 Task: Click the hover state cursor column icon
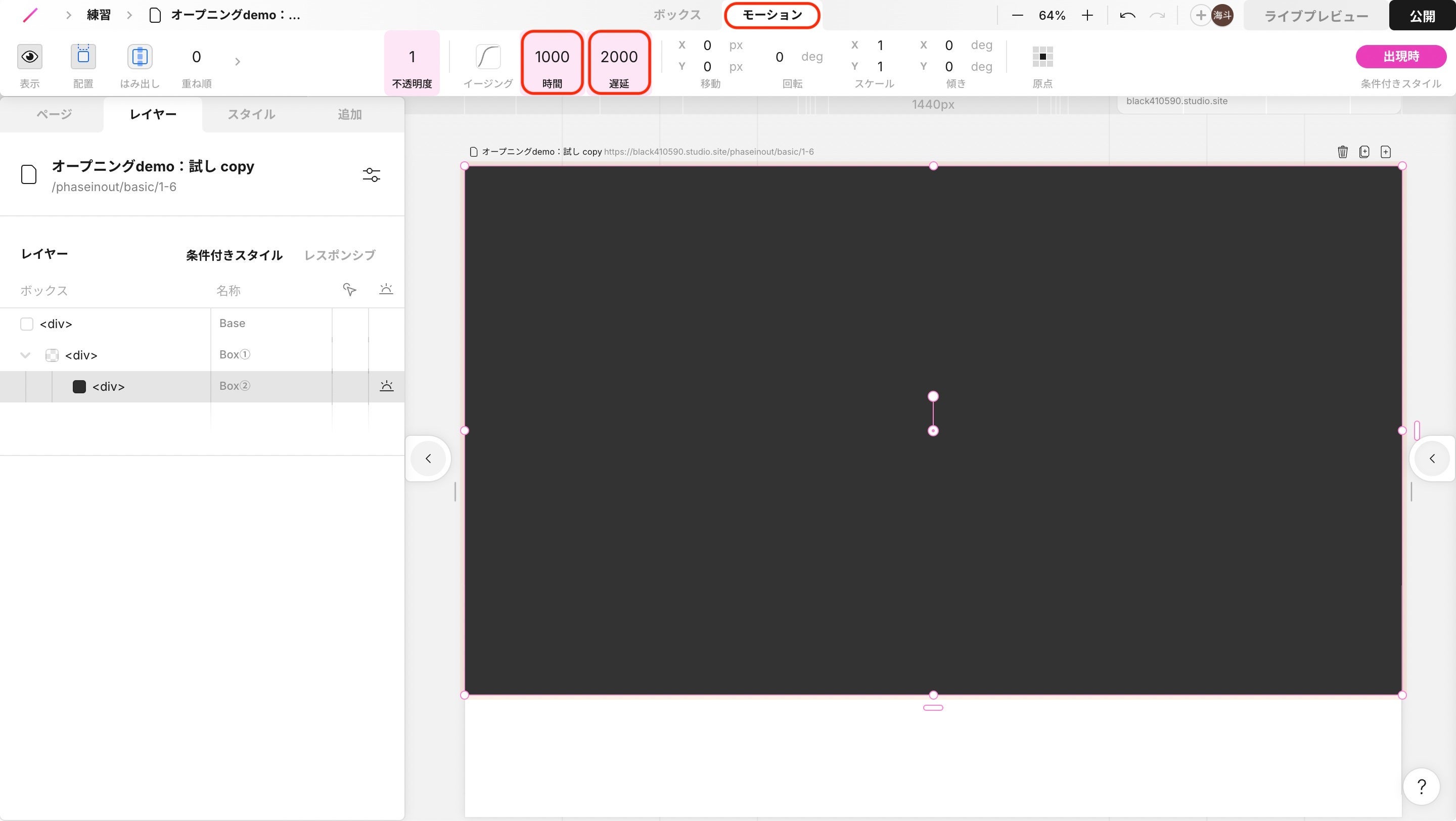pos(349,290)
